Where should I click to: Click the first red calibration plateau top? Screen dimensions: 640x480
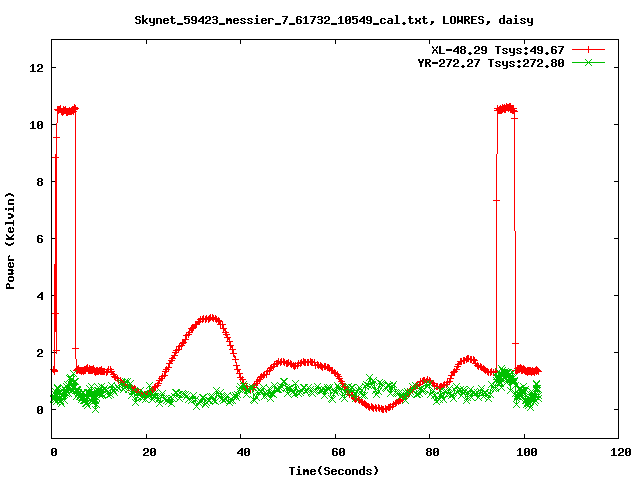click(66, 110)
